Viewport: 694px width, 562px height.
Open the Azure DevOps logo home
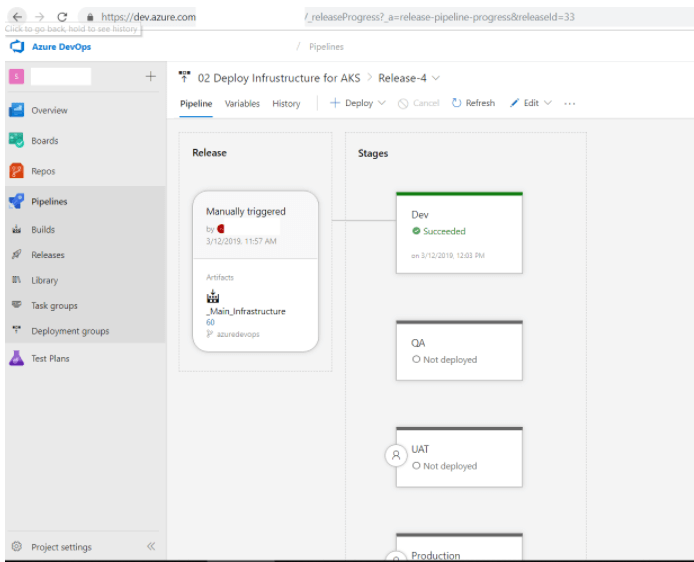[17, 46]
